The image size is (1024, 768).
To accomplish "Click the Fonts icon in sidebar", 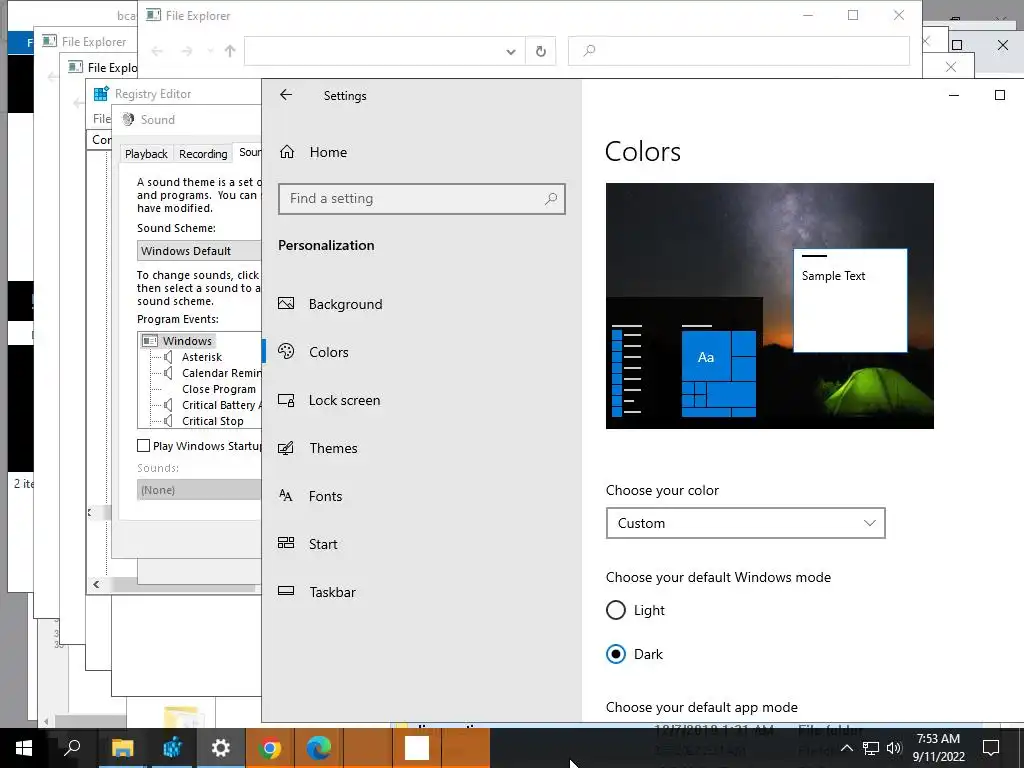I will (286, 496).
